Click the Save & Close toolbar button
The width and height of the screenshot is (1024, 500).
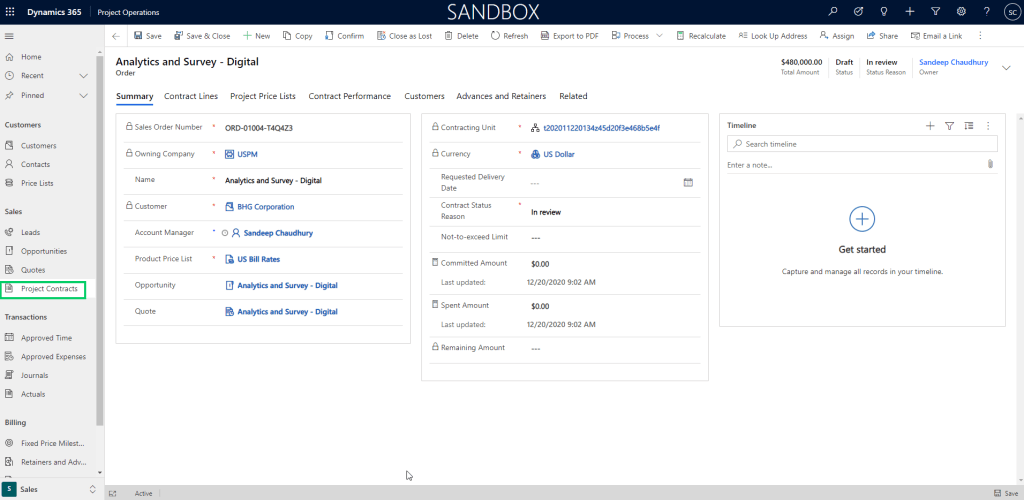(202, 36)
